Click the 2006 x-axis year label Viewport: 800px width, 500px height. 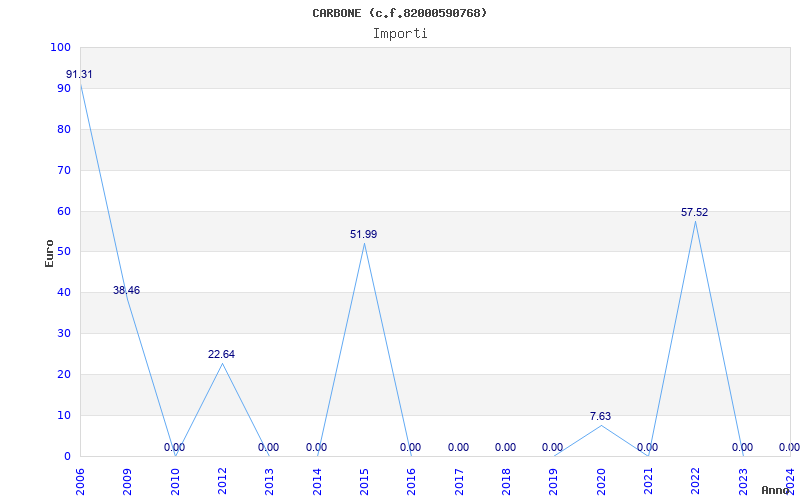tap(80, 482)
